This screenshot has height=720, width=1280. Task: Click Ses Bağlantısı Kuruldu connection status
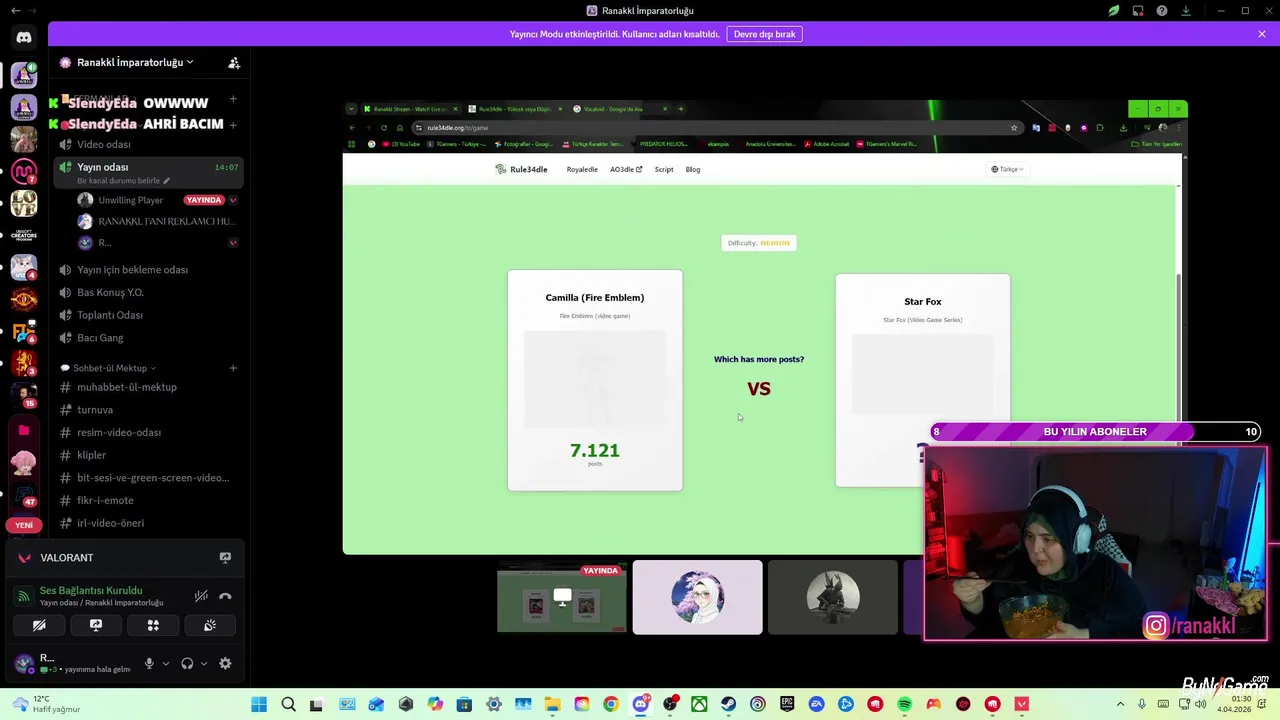click(91, 590)
